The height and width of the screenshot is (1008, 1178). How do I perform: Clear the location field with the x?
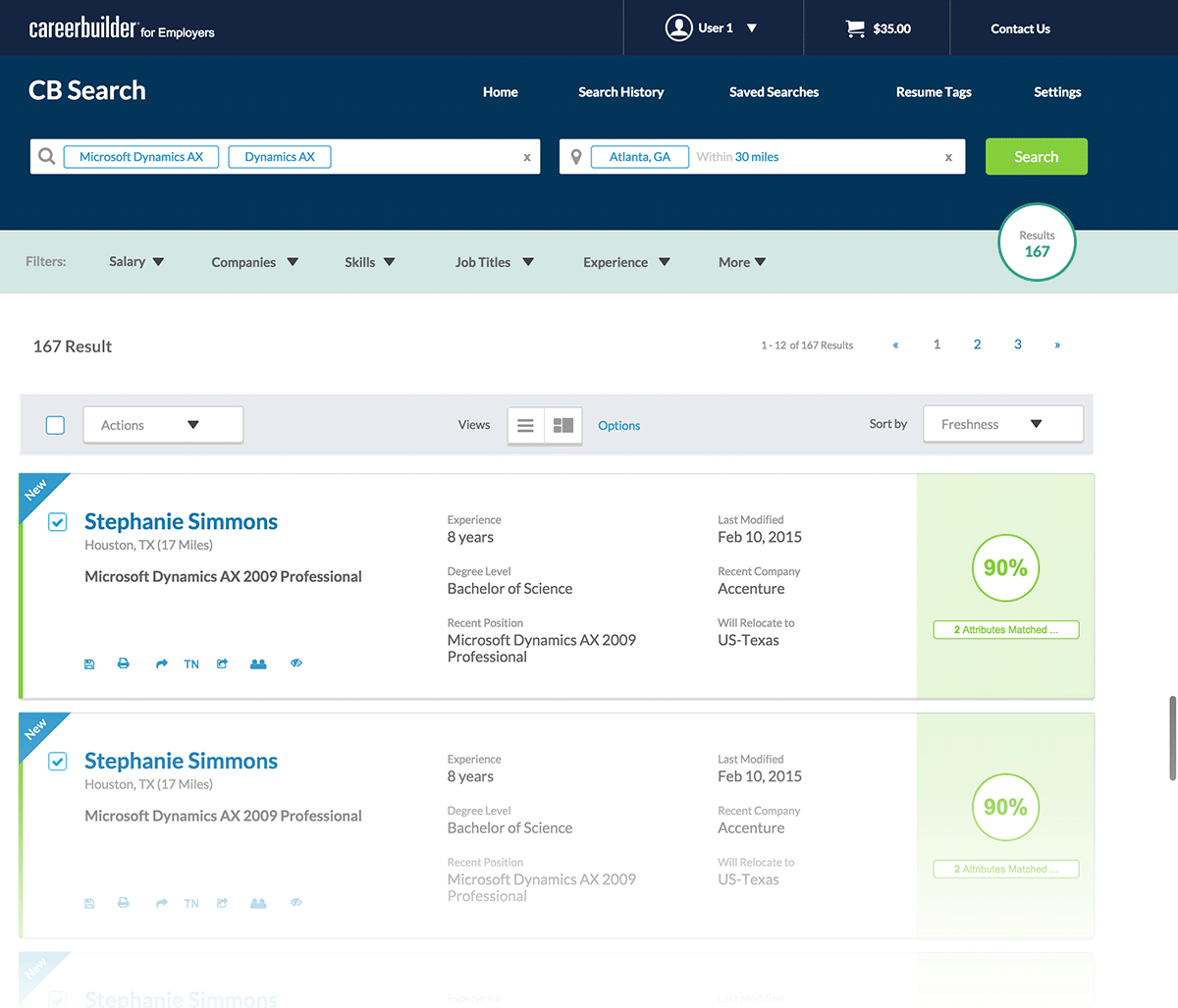[x=948, y=157]
